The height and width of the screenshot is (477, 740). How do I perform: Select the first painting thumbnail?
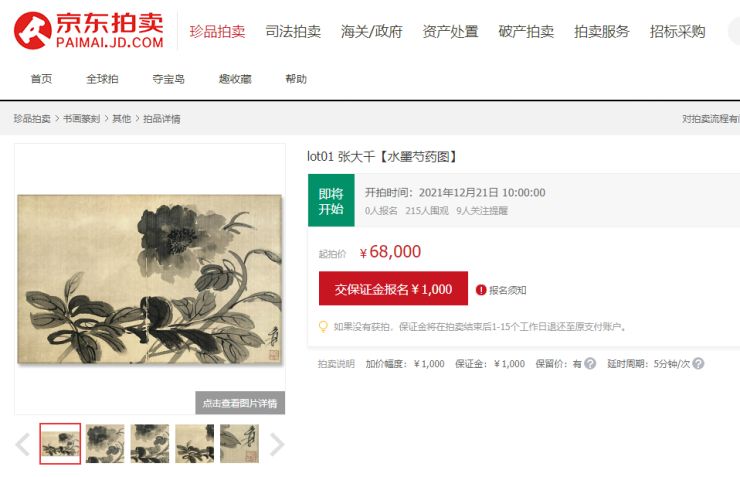coord(60,444)
